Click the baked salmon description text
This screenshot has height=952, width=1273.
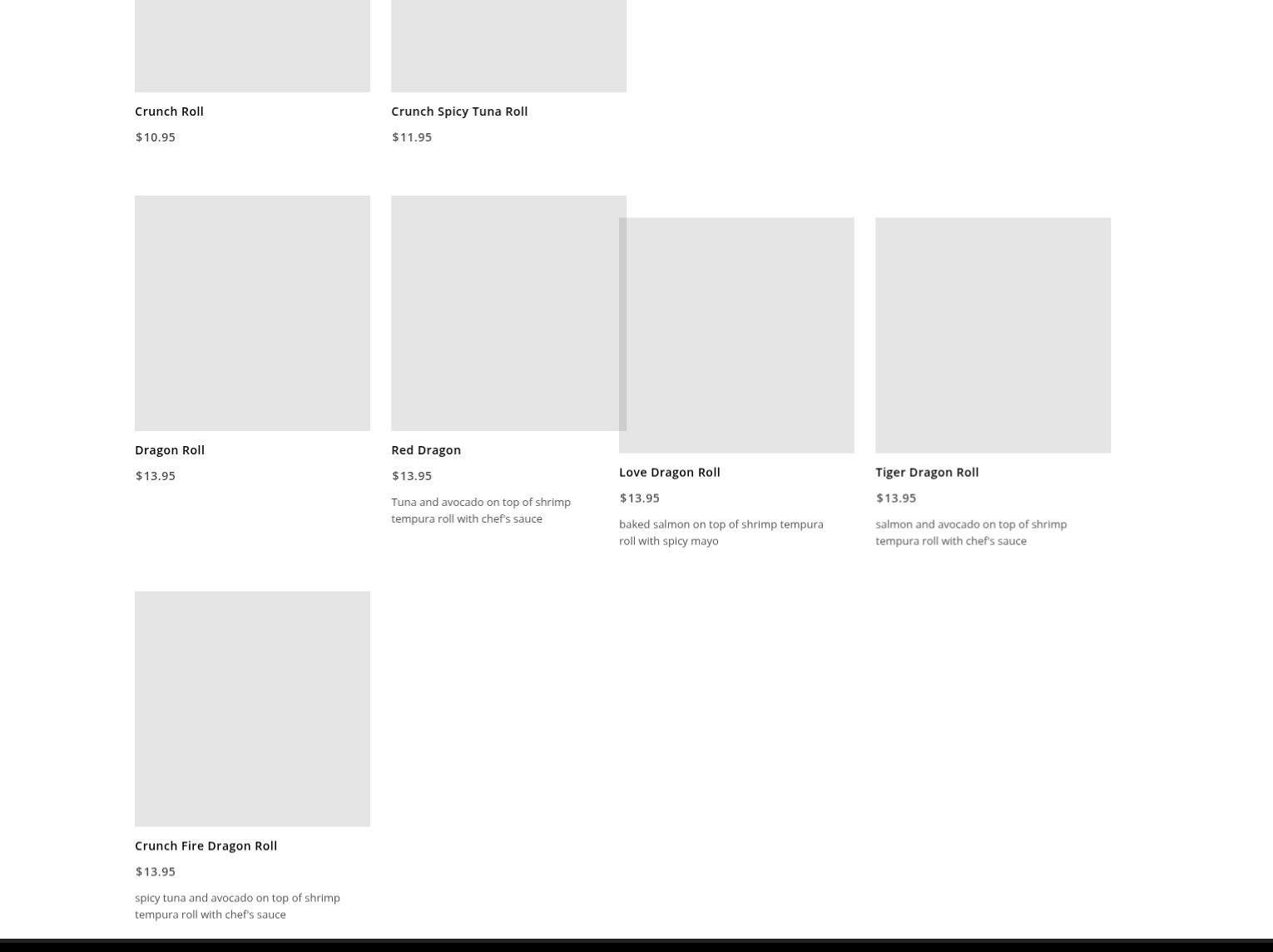click(x=721, y=533)
